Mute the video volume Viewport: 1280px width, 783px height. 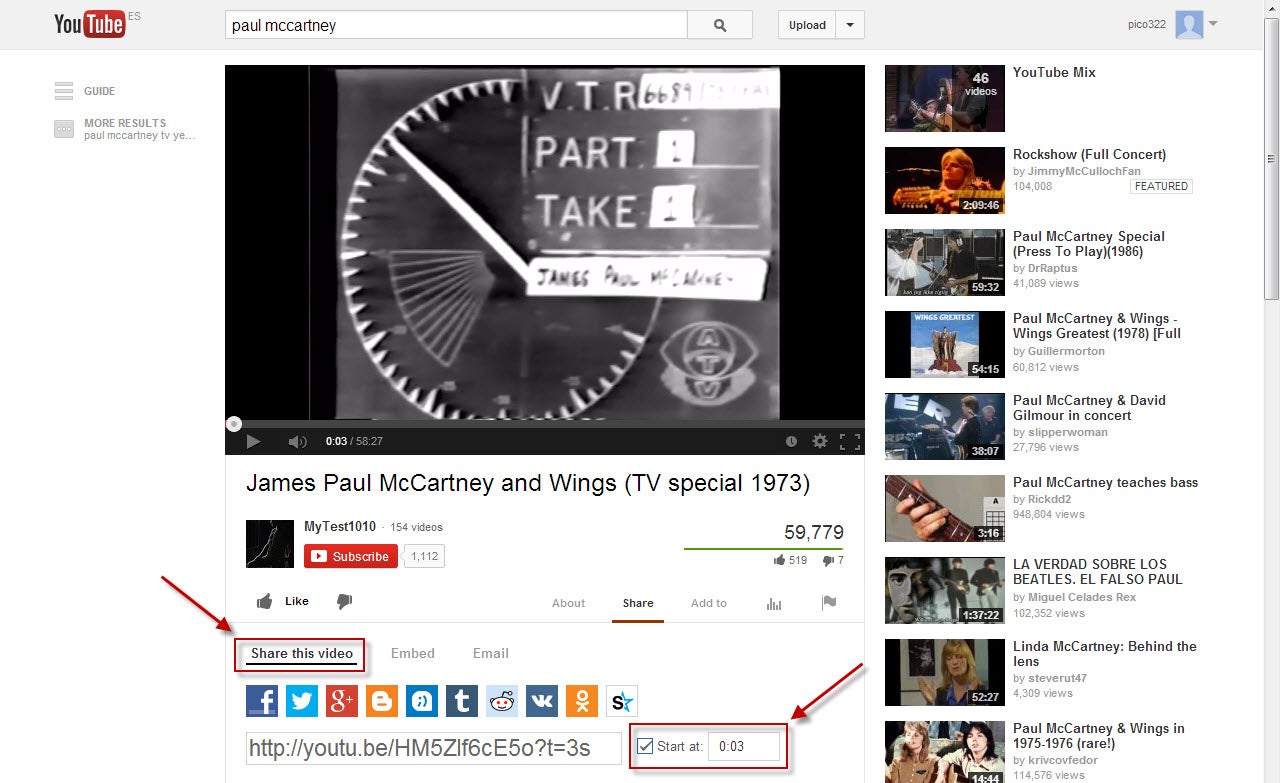click(x=297, y=441)
